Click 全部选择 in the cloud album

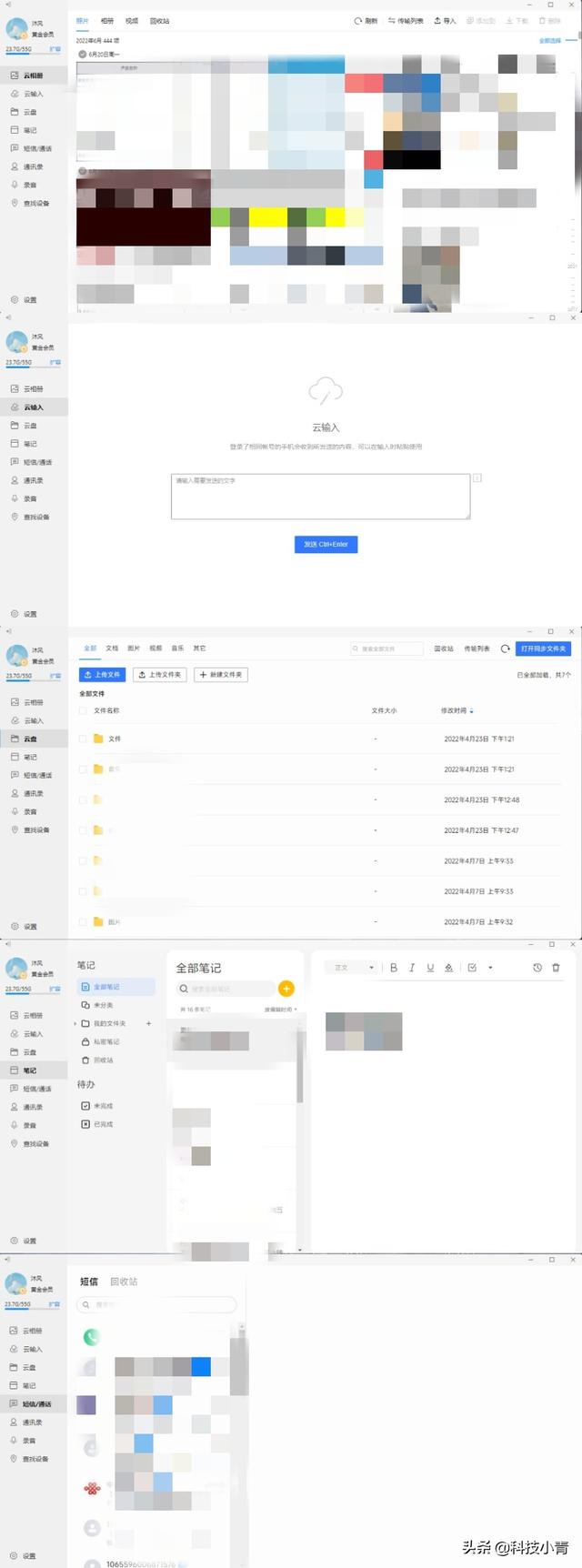pyautogui.click(x=550, y=41)
